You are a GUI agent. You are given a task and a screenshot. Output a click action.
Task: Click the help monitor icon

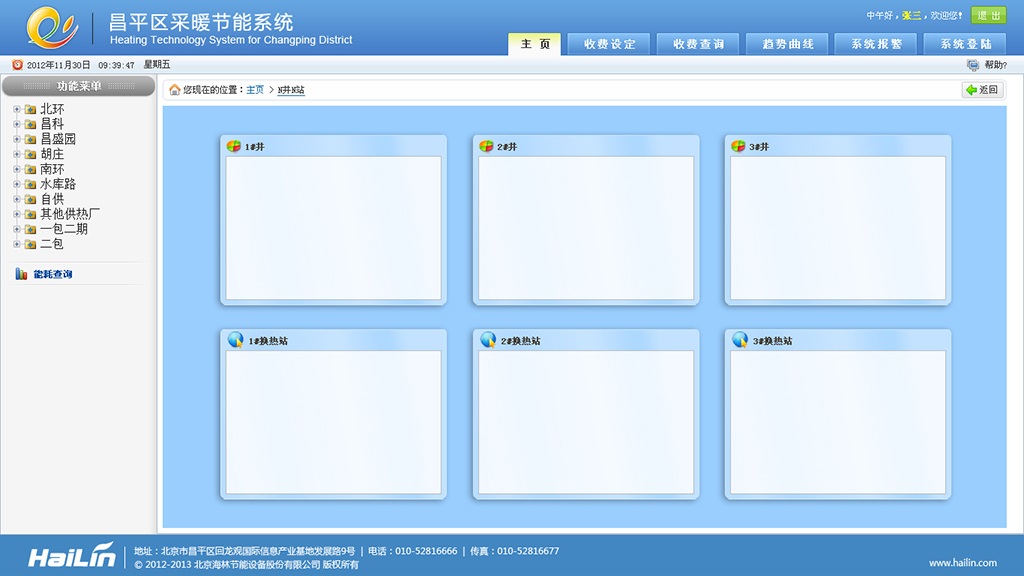click(x=973, y=65)
